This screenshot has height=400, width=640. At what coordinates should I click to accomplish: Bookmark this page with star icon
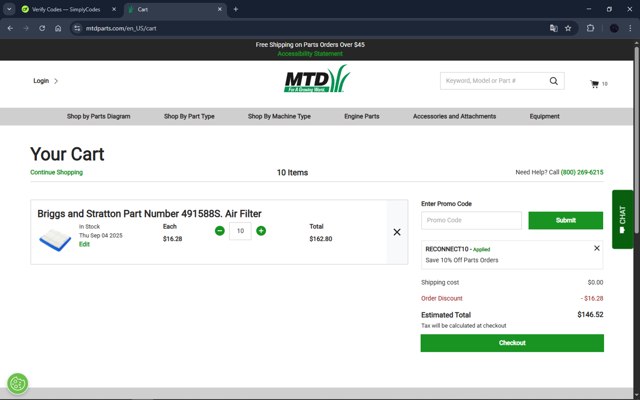pos(568,28)
